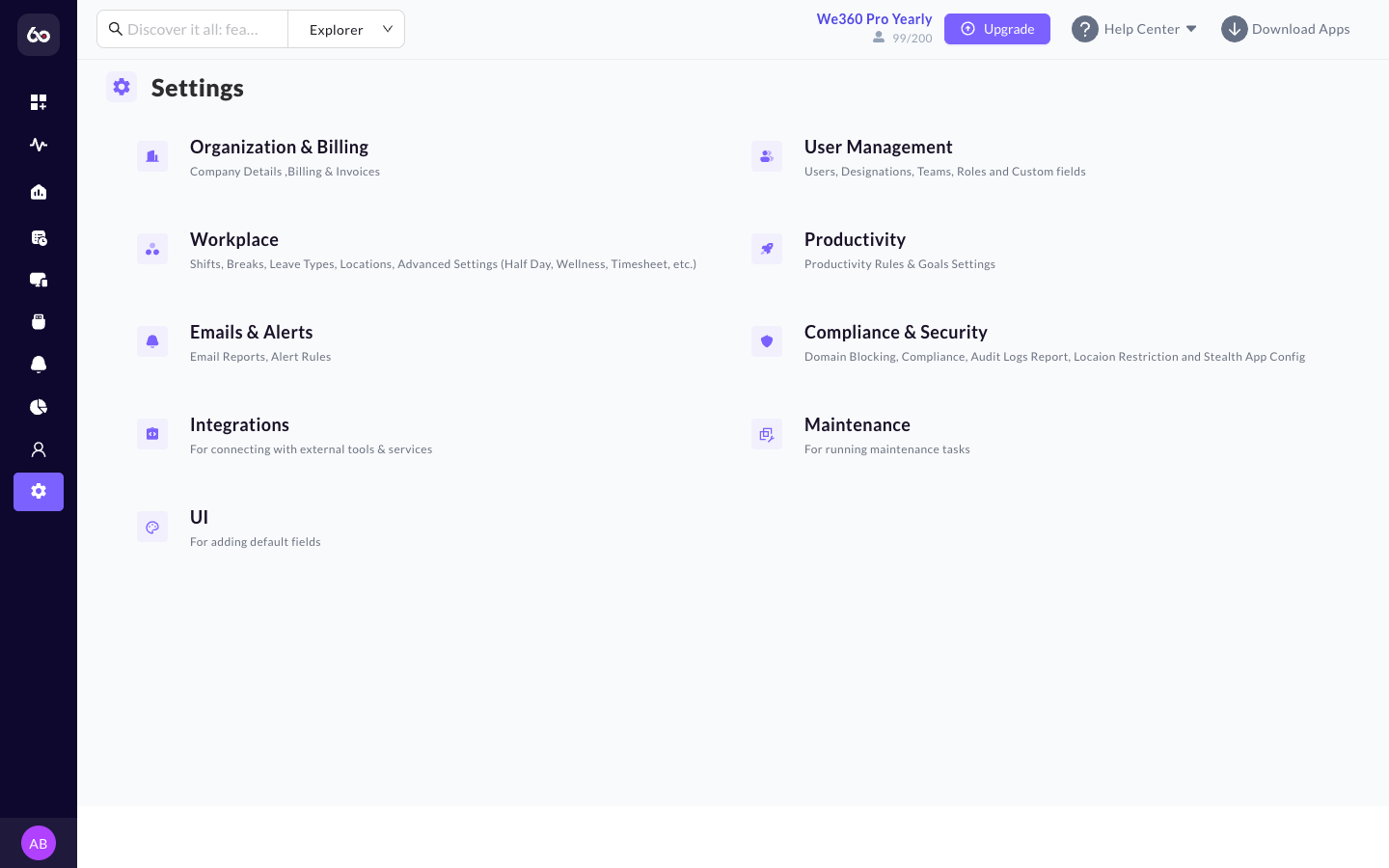Click the 99/200 user count text
This screenshot has height=868, width=1389.
[x=912, y=39]
